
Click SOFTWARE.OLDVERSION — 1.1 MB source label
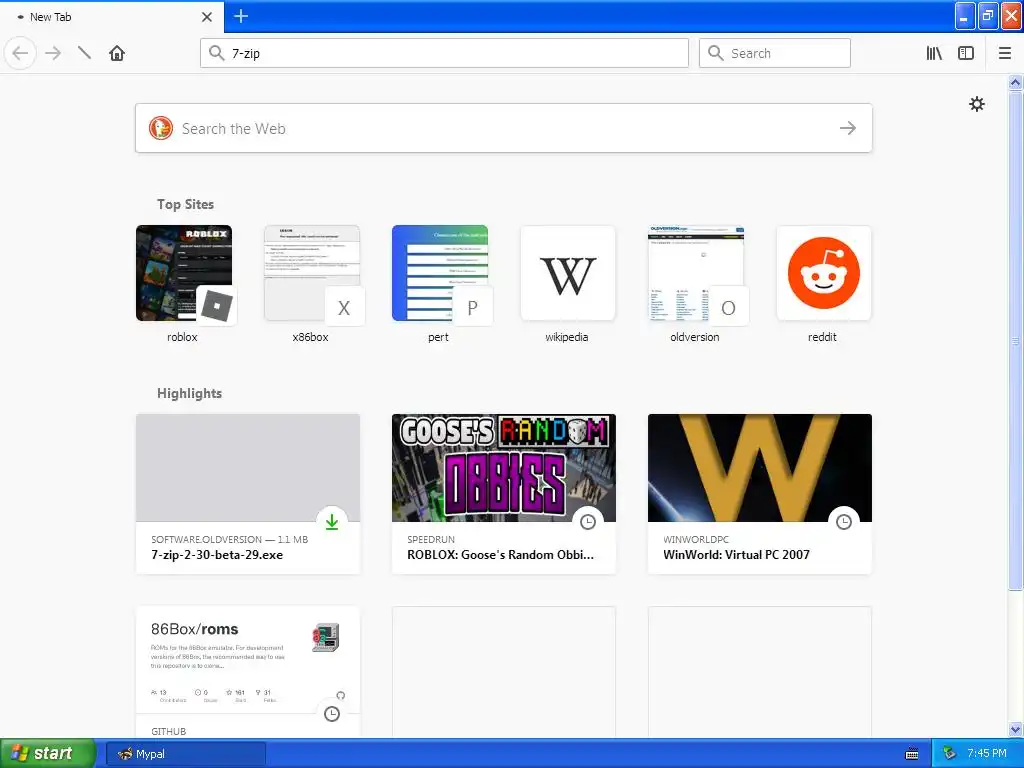point(229,539)
